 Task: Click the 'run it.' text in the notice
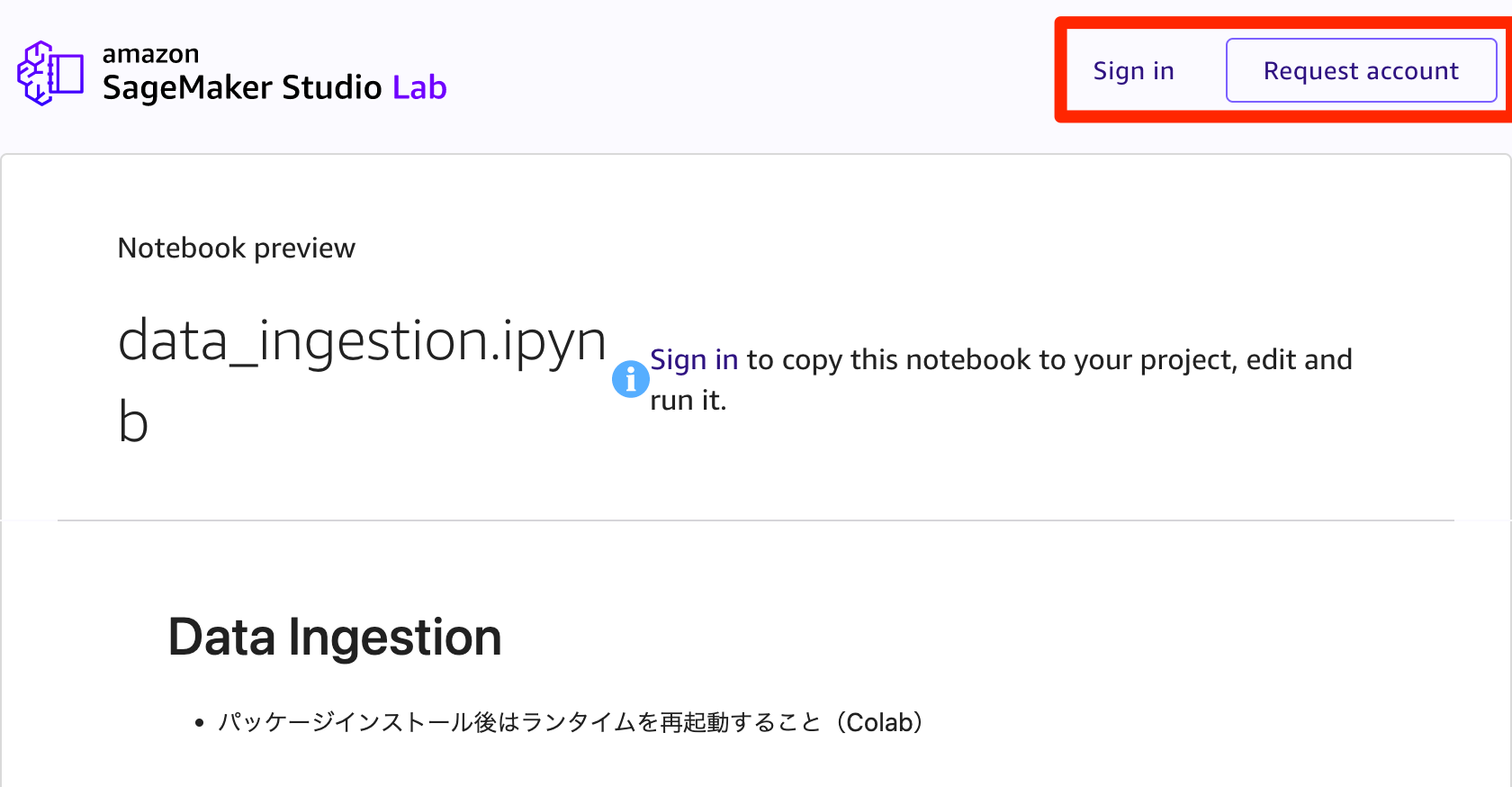[688, 400]
